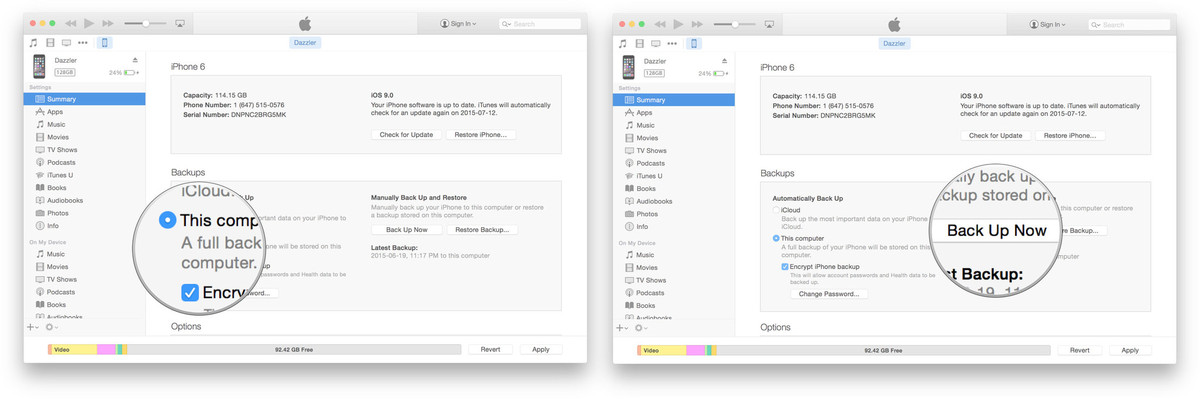Click Play in the left iTunes window

pos(90,22)
